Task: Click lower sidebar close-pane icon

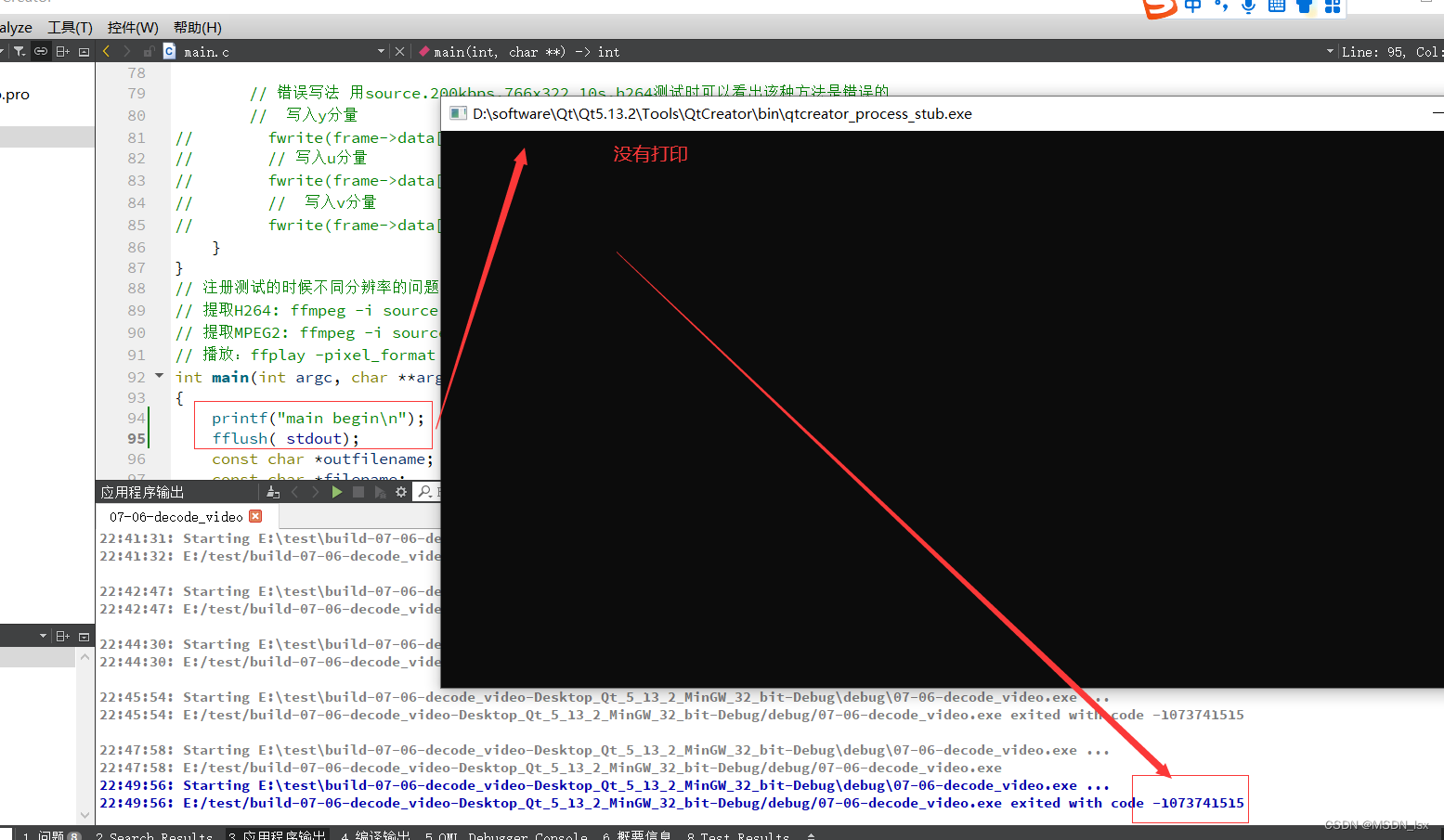Action: click(84, 636)
